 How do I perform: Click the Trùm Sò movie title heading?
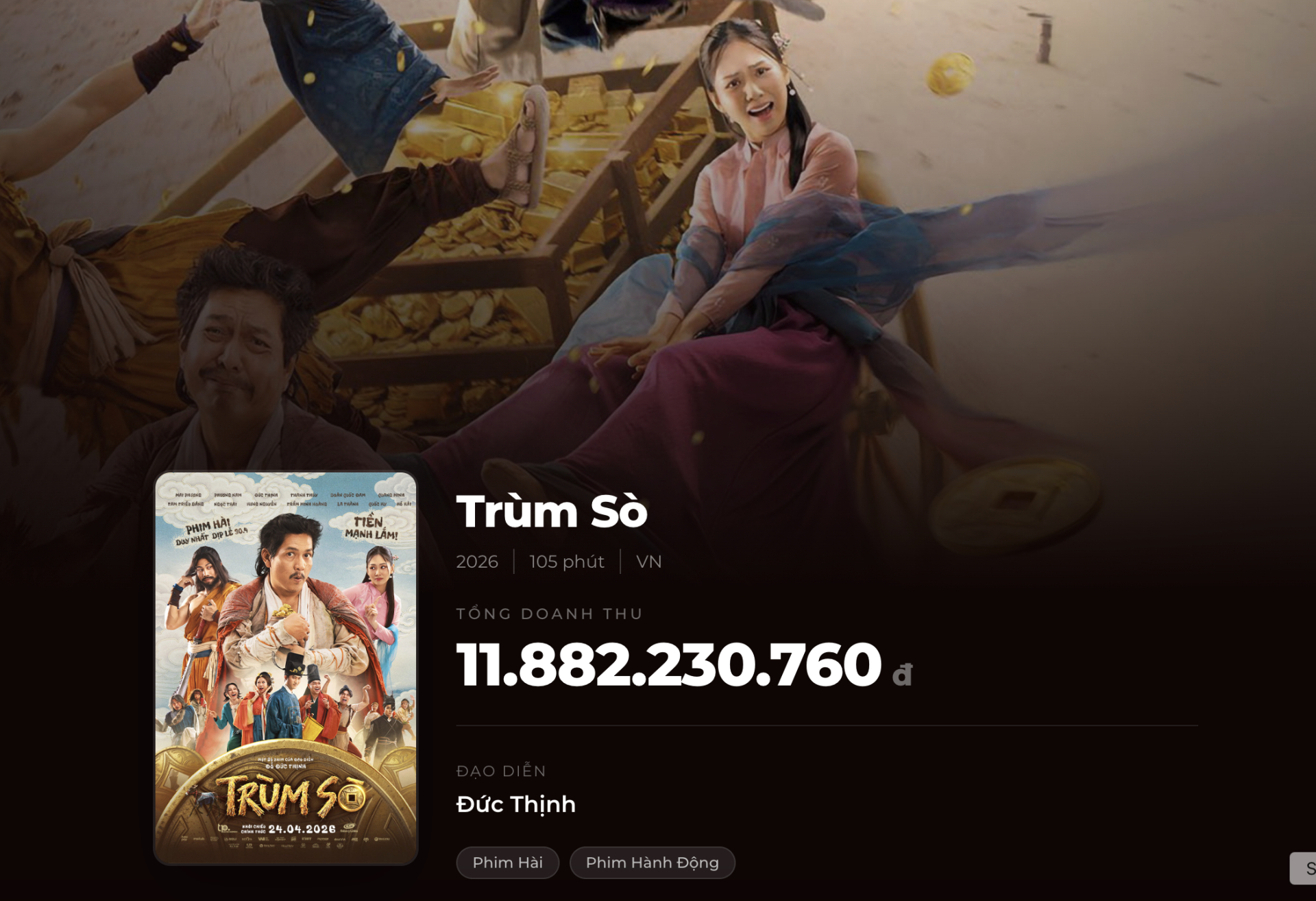click(552, 512)
